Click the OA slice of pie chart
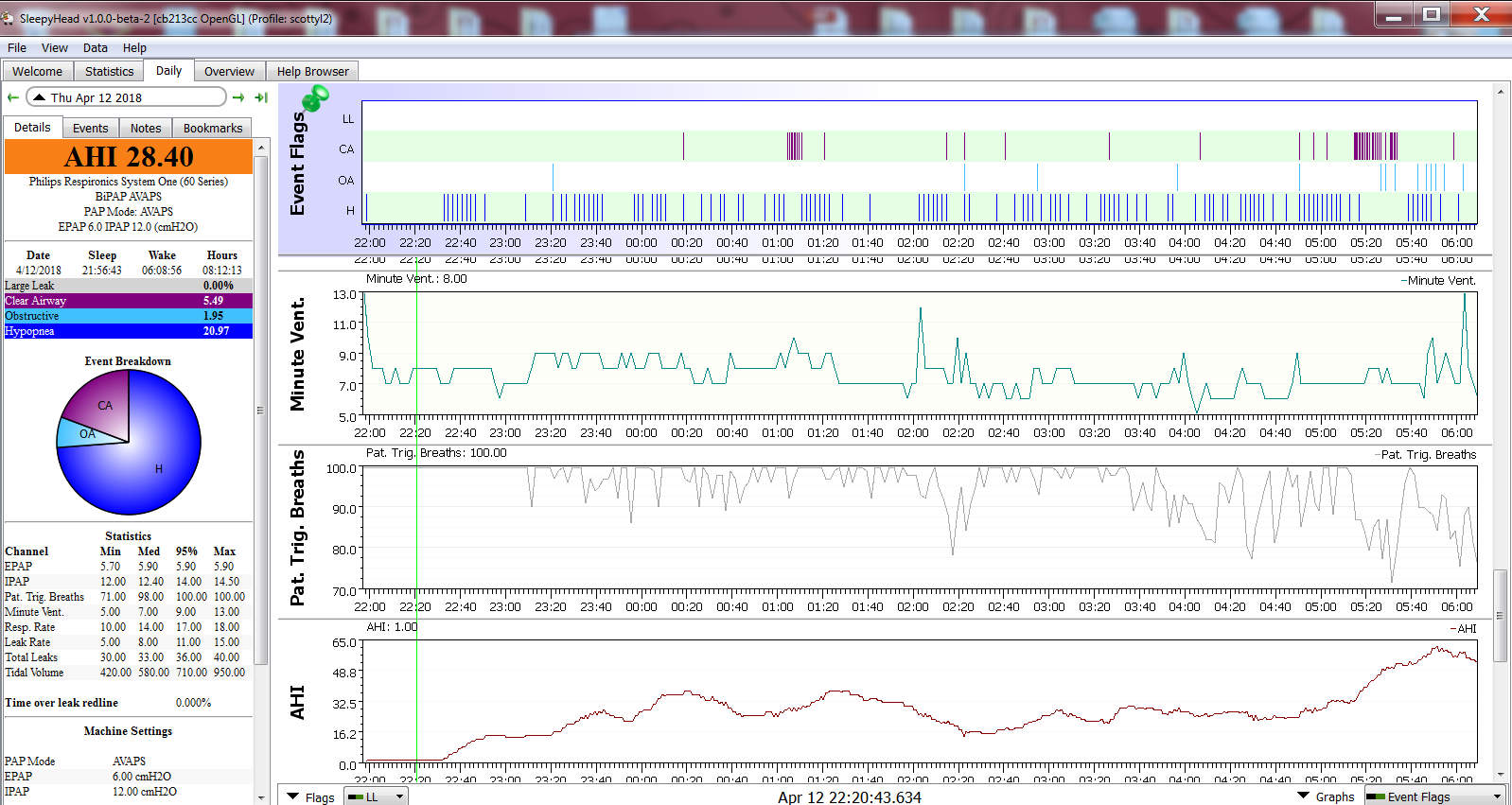Viewport: 1512px width, 805px height. tap(87, 433)
